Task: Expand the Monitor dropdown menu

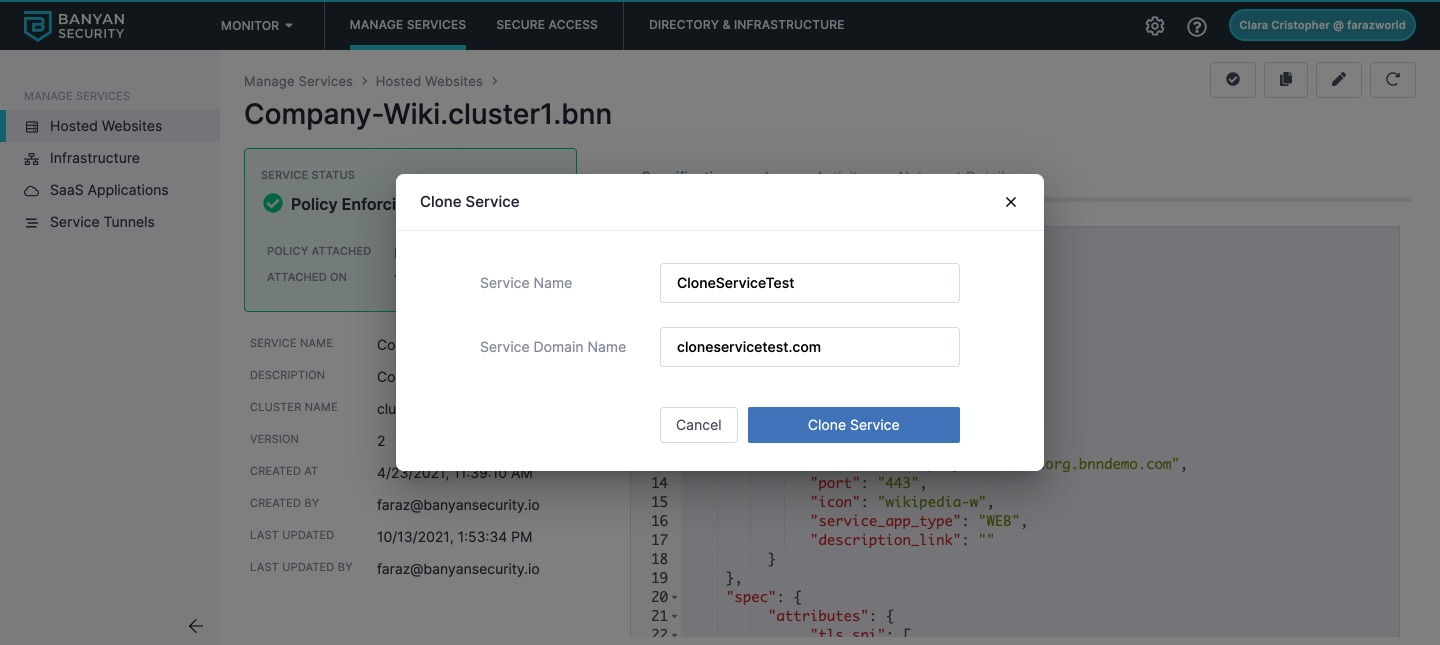Action: [257, 25]
